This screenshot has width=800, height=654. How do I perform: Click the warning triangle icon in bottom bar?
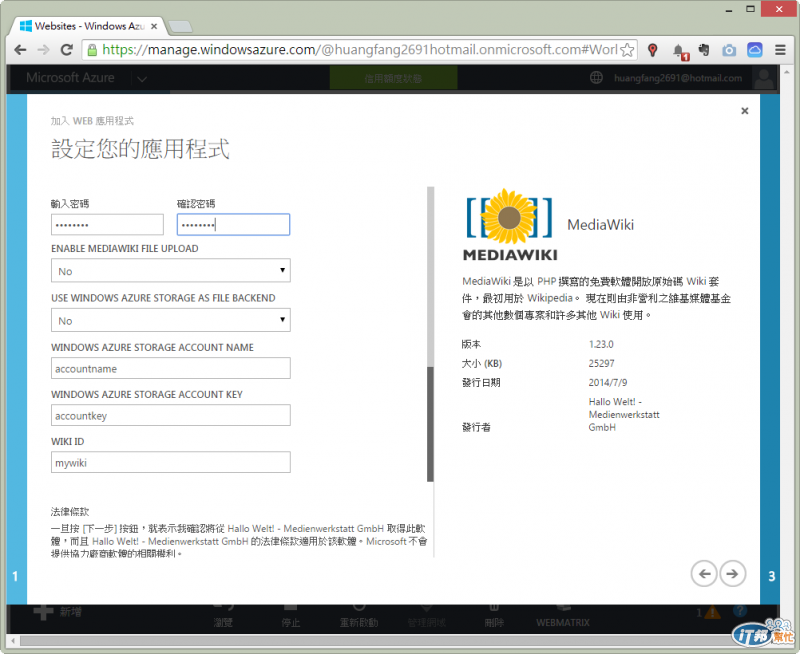point(712,612)
